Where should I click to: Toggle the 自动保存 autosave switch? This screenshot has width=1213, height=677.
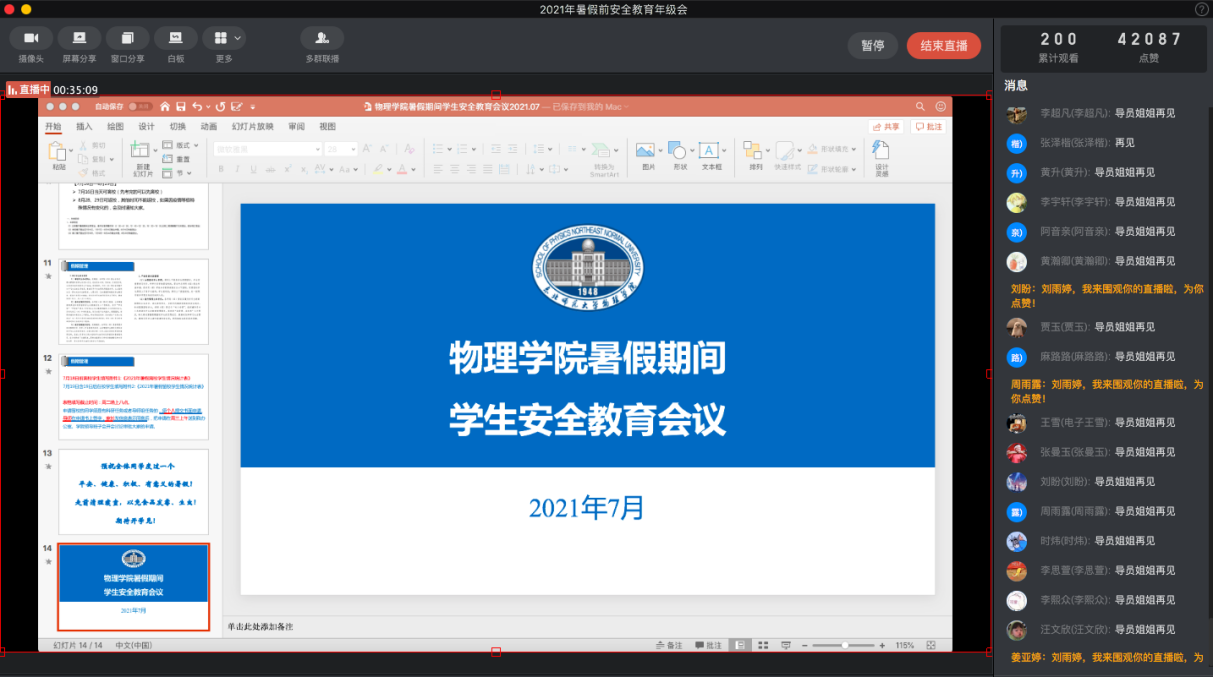140,106
